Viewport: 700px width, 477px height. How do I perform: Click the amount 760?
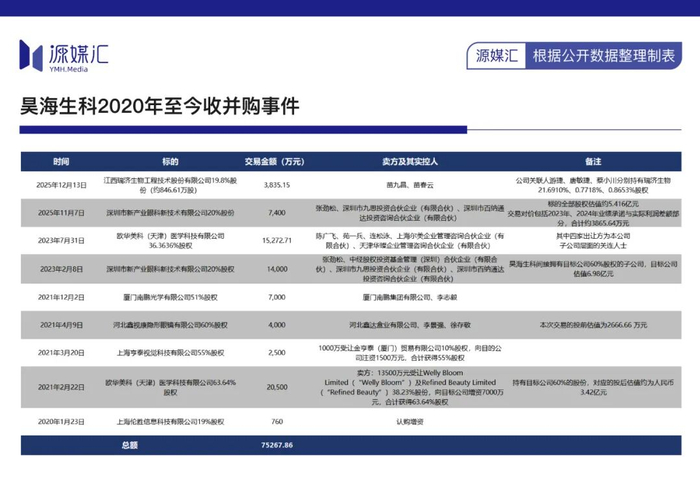277,422
